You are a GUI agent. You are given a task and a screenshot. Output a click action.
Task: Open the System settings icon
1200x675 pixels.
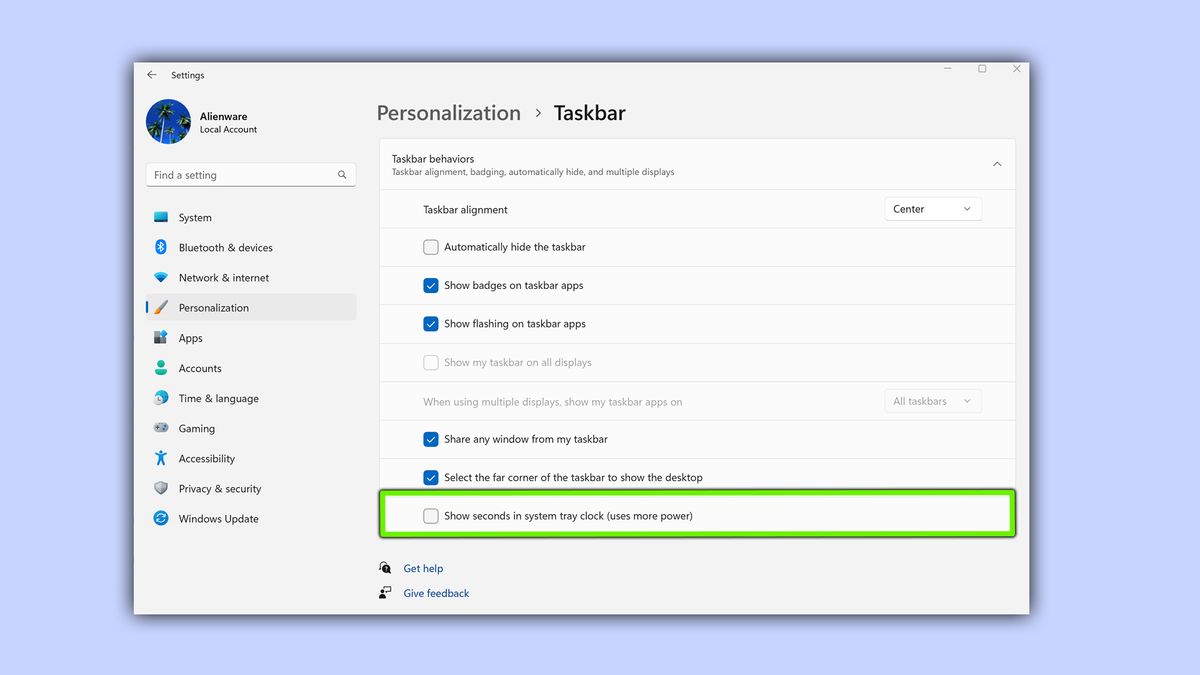(x=161, y=217)
